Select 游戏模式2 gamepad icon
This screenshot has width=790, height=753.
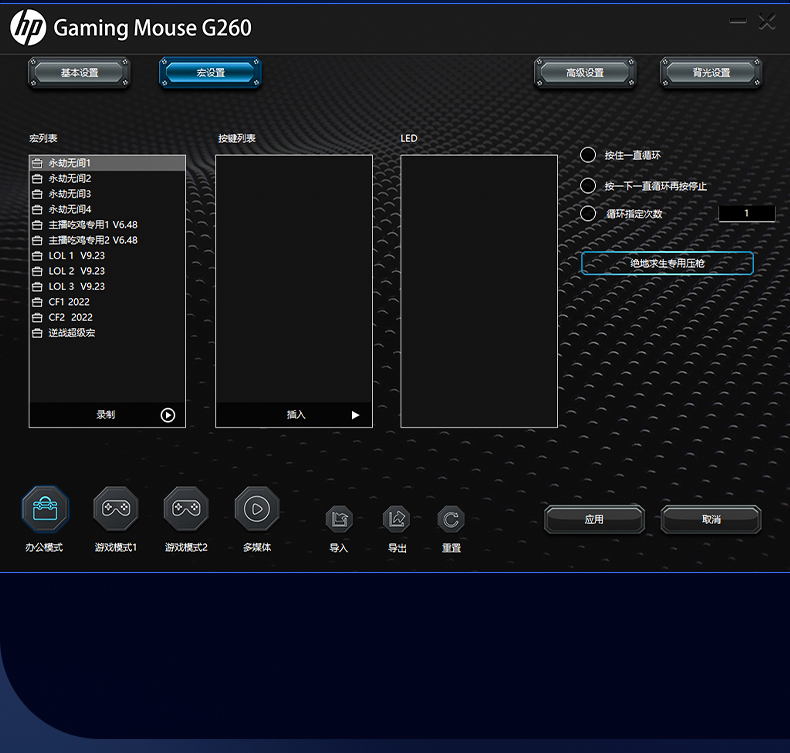[186, 509]
